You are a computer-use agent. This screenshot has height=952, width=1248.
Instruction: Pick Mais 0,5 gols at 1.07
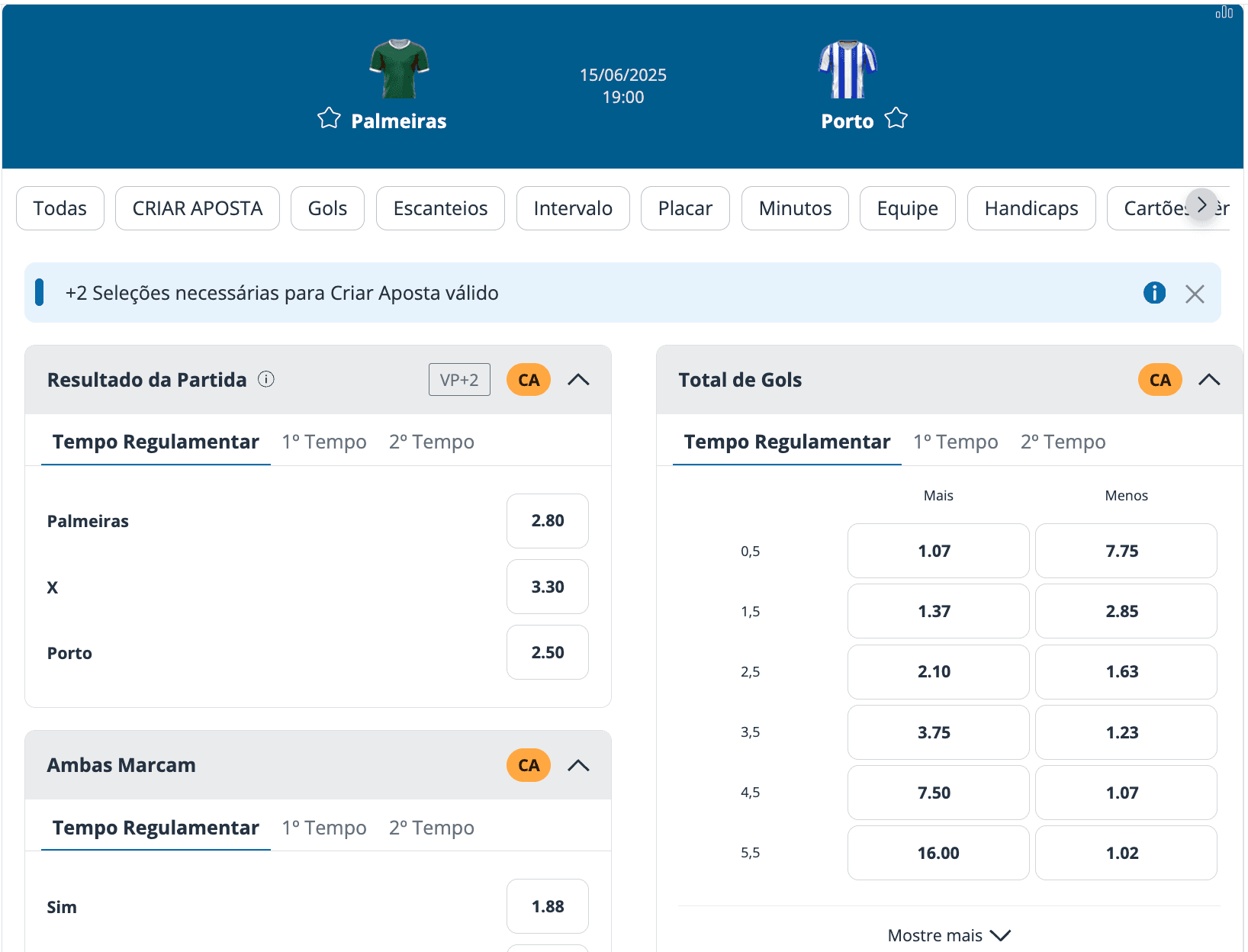938,551
